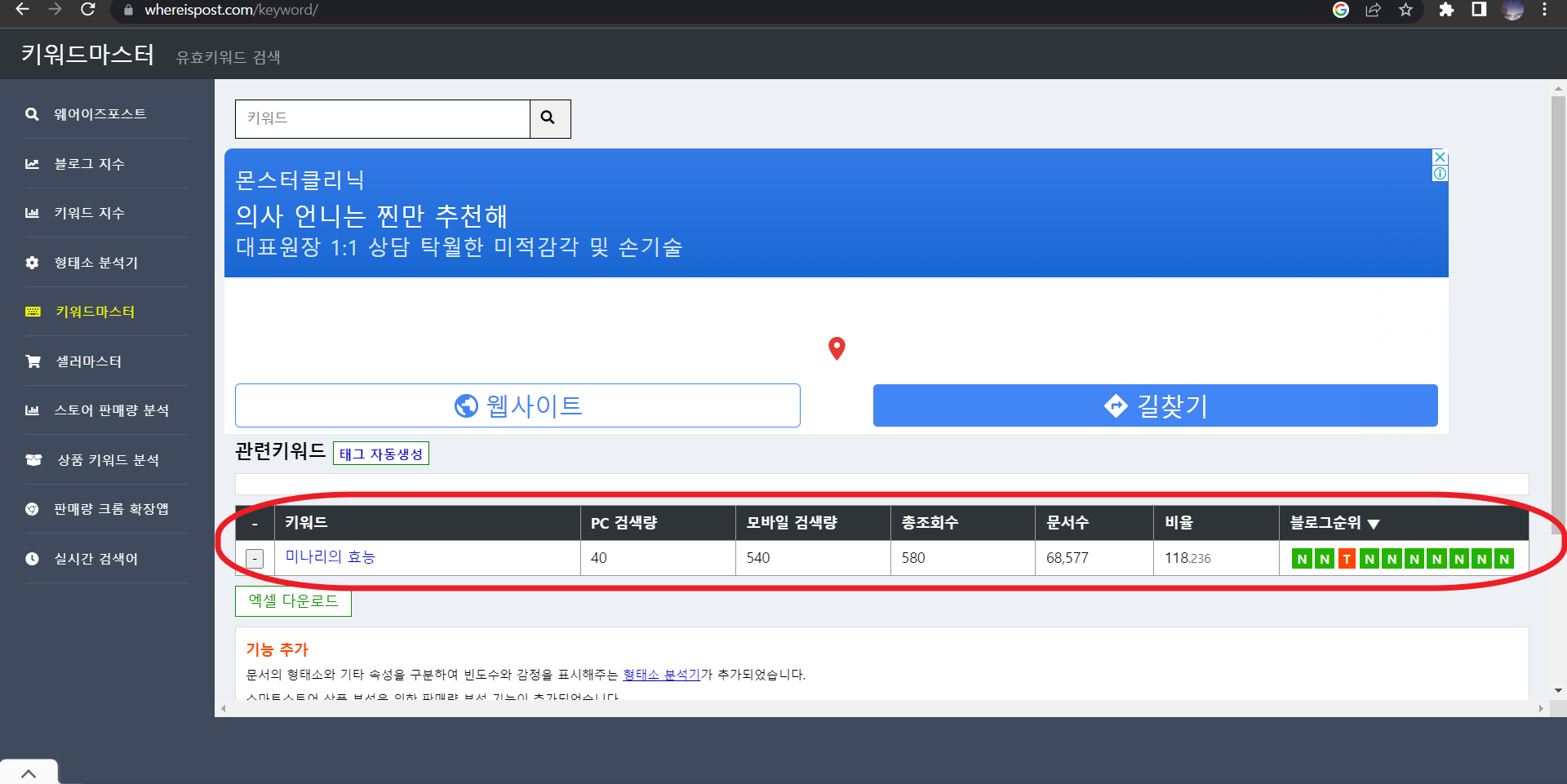Image resolution: width=1567 pixels, height=784 pixels.
Task: Open 형태소 분석기 via its gear icon
Action: [x=32, y=263]
